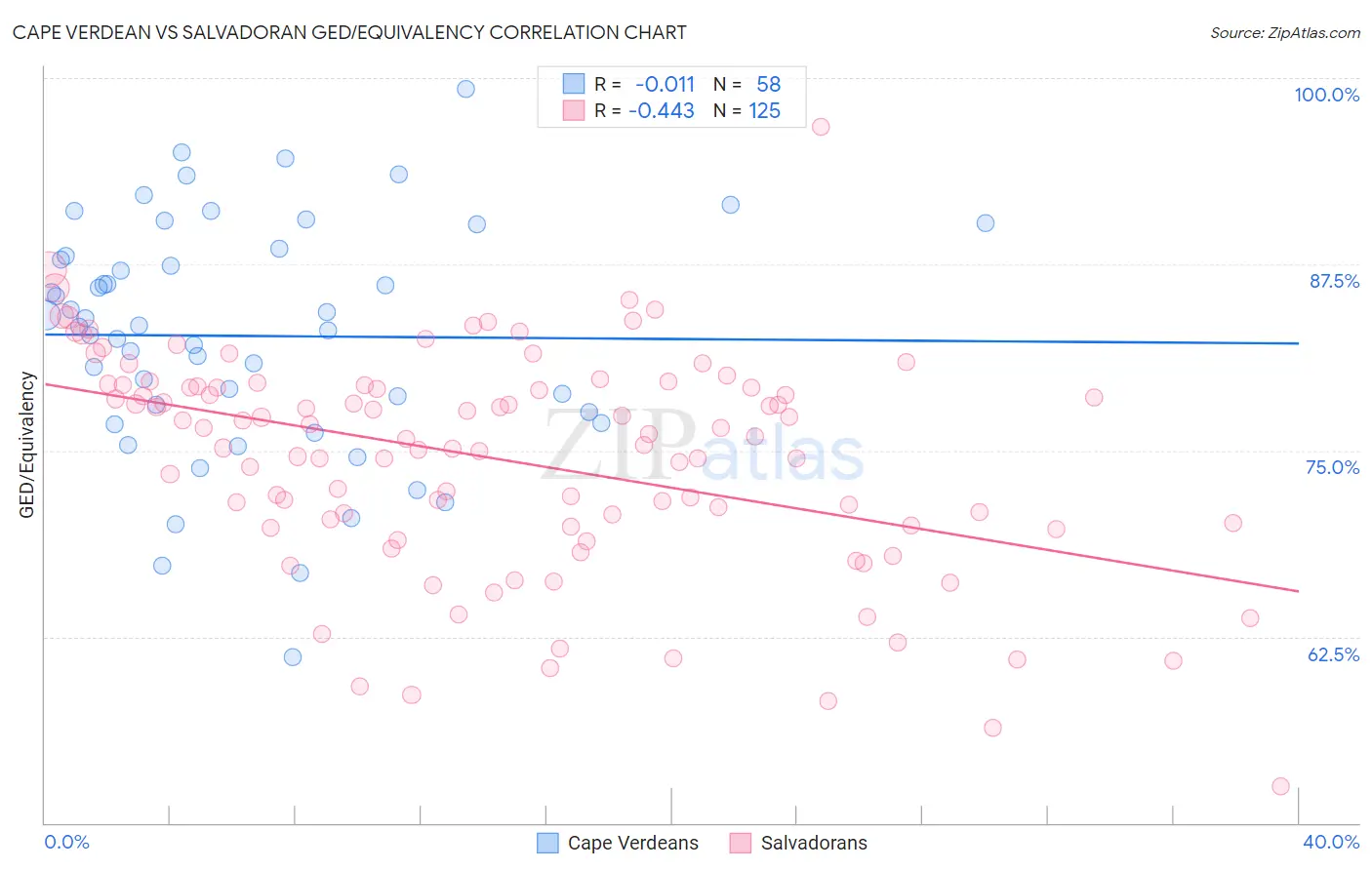This screenshot has width=1372, height=870.
Task: Click the pink R = -0.443 legend box
Action: pos(573,110)
